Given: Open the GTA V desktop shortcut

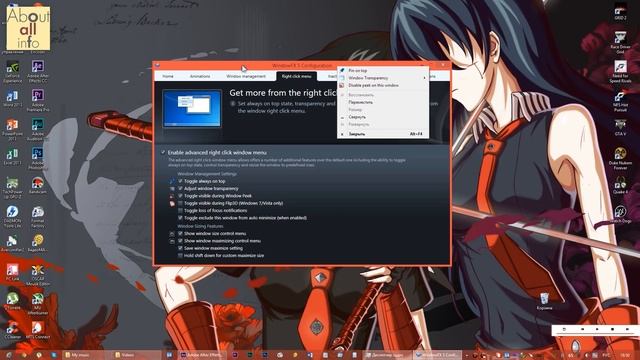Looking at the screenshot, I should click(x=620, y=127).
